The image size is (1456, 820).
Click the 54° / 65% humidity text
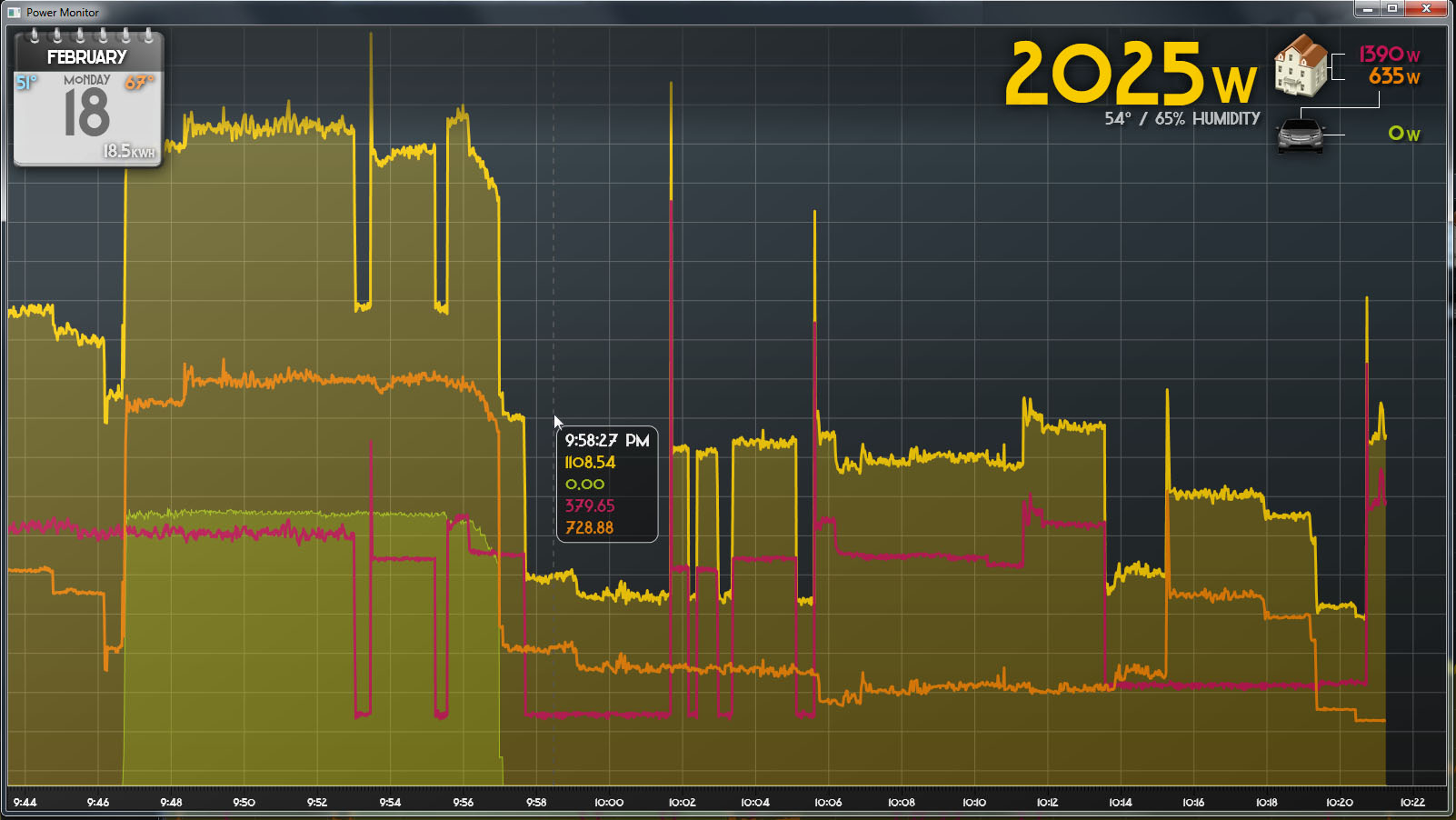pyautogui.click(x=1182, y=119)
